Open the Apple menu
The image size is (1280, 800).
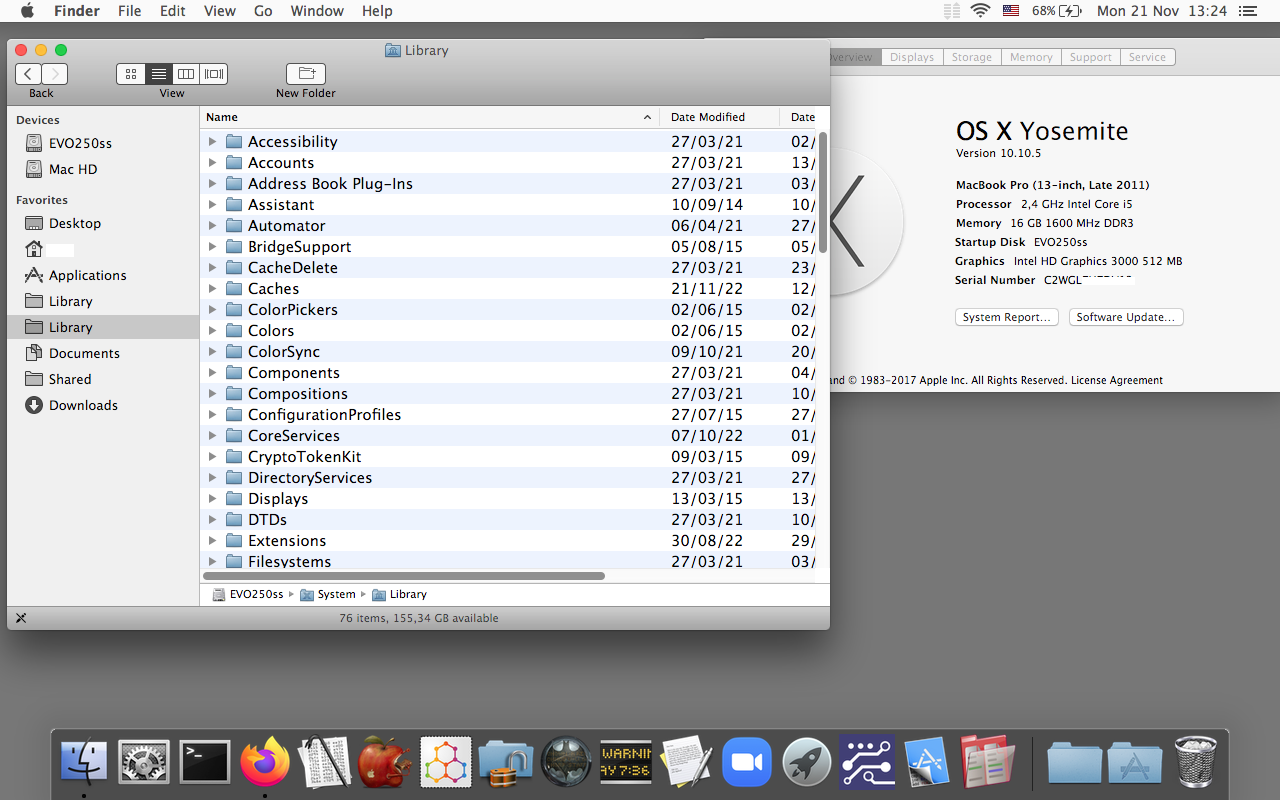pos(27,11)
